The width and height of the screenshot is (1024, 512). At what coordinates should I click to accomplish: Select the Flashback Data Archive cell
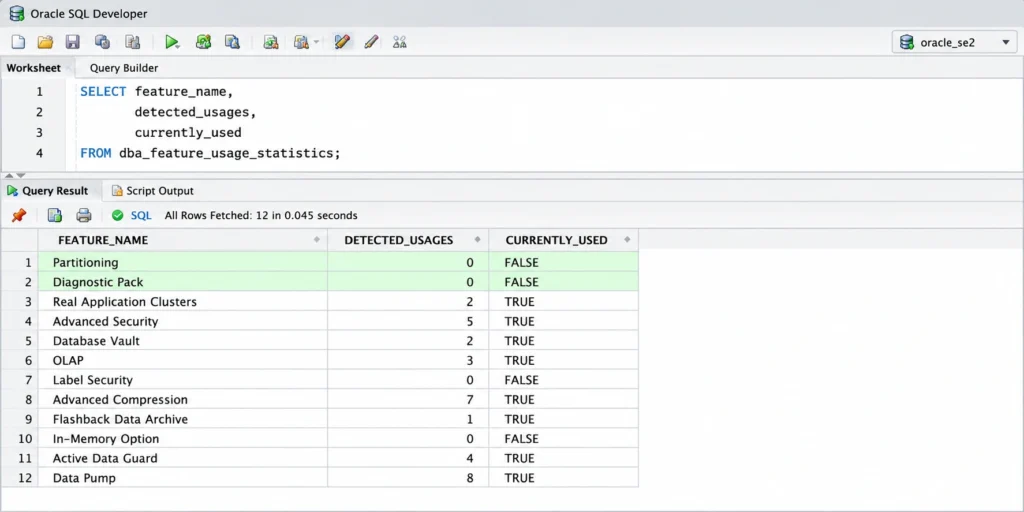click(183, 419)
